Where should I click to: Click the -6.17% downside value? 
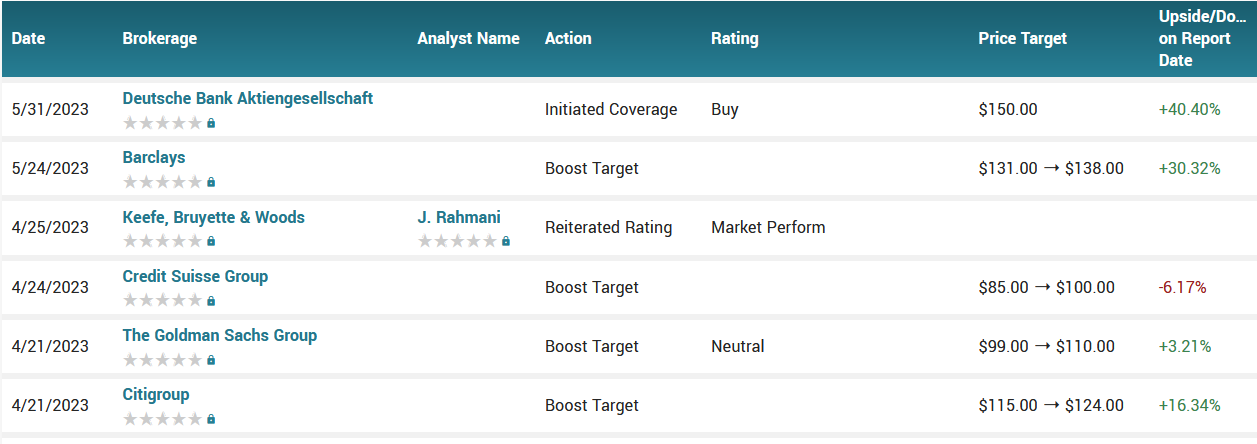click(1183, 287)
